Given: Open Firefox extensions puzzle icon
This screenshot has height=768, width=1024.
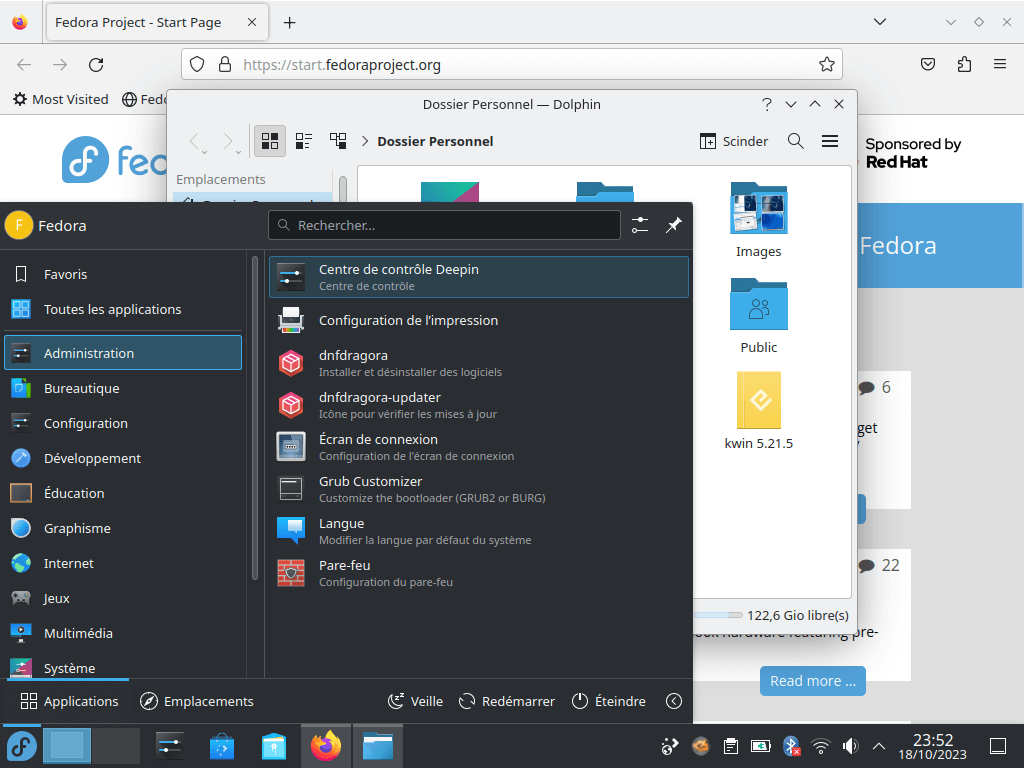Looking at the screenshot, I should coord(964,64).
